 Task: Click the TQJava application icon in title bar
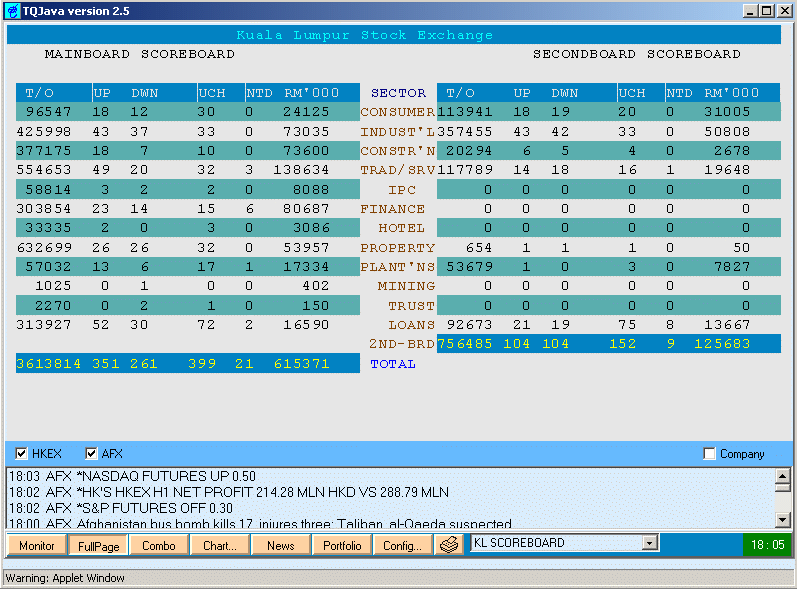click(12, 11)
